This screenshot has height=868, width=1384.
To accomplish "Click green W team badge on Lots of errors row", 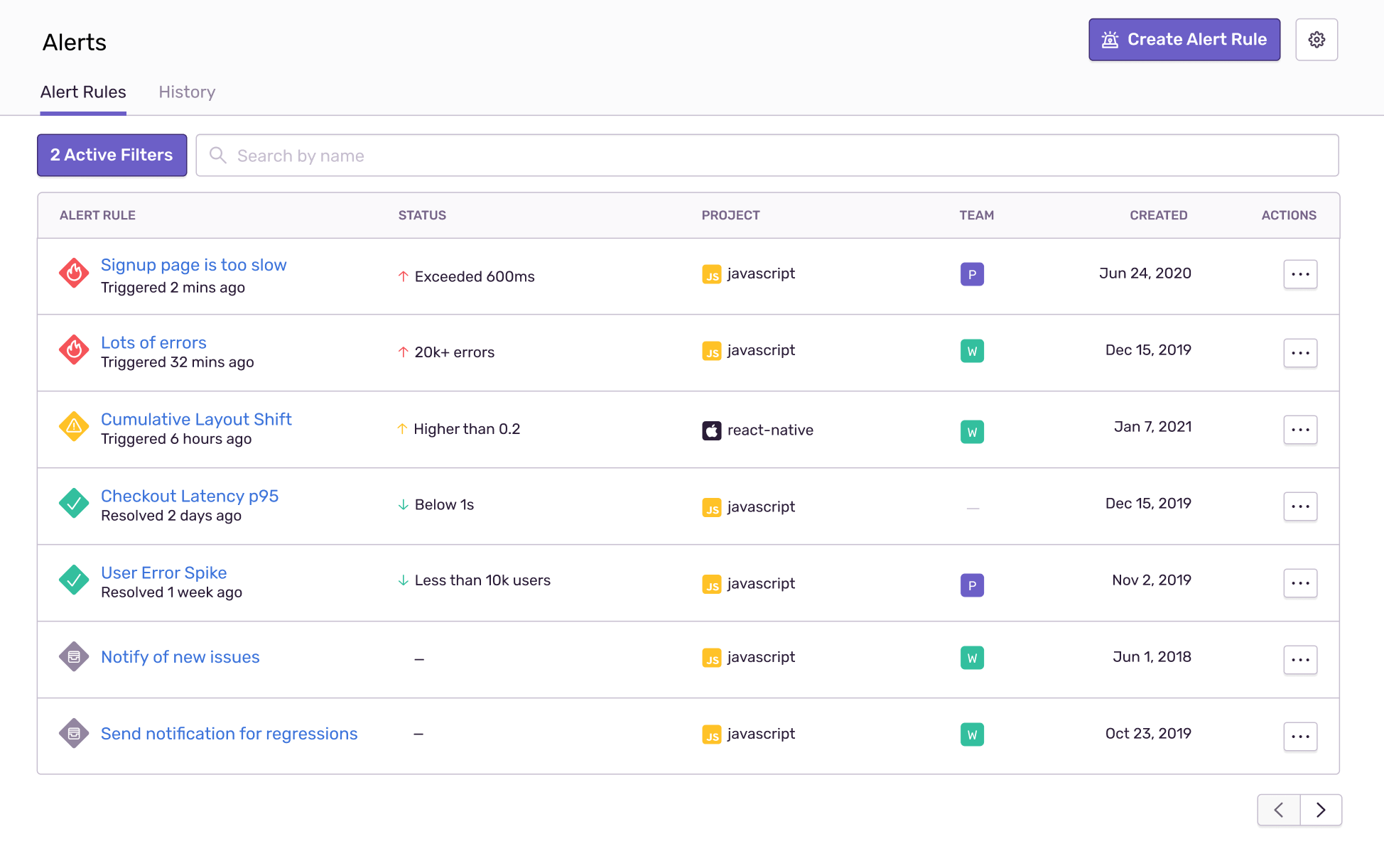I will (971, 351).
